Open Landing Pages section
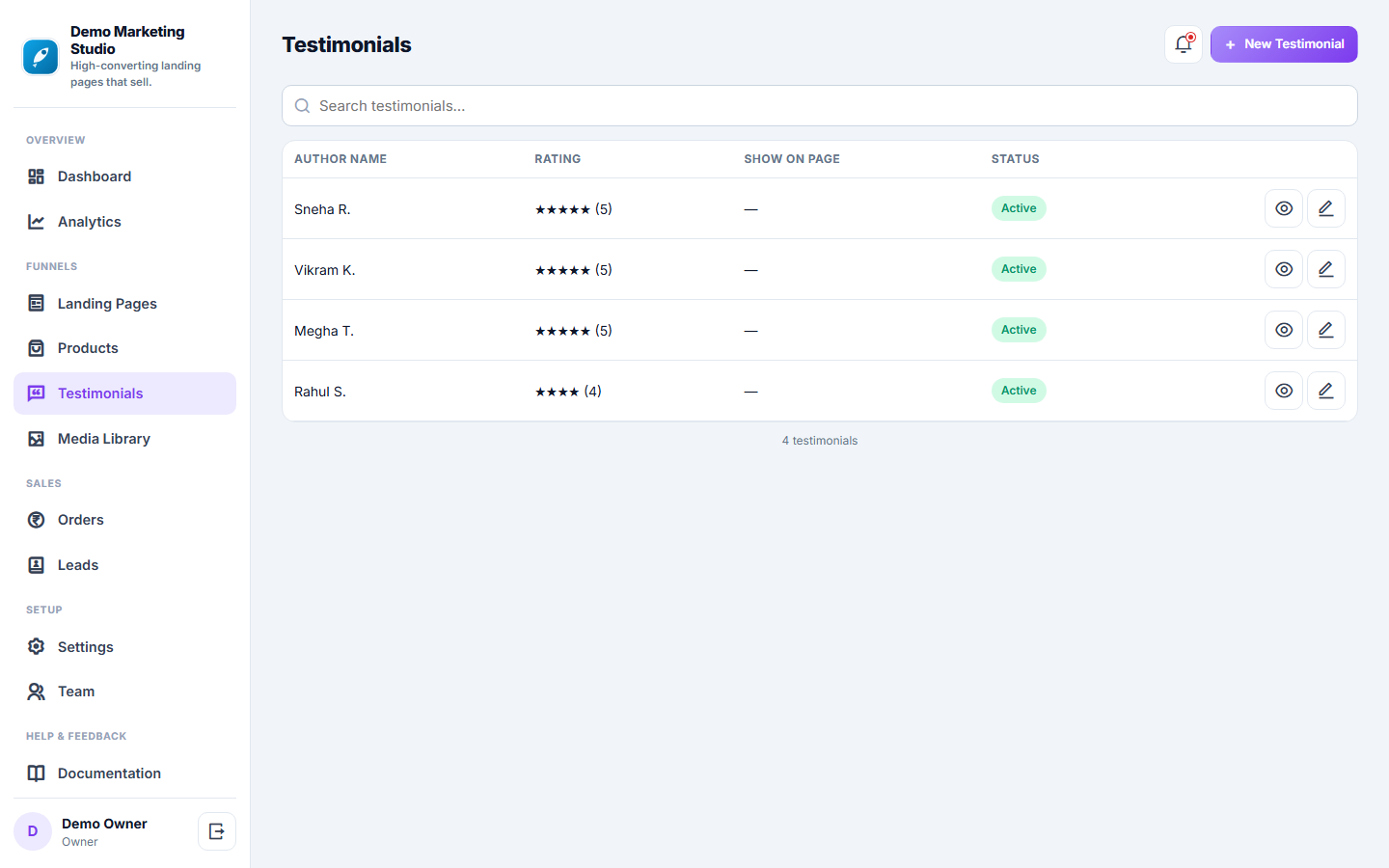This screenshot has width=1389, height=868. coord(125,304)
